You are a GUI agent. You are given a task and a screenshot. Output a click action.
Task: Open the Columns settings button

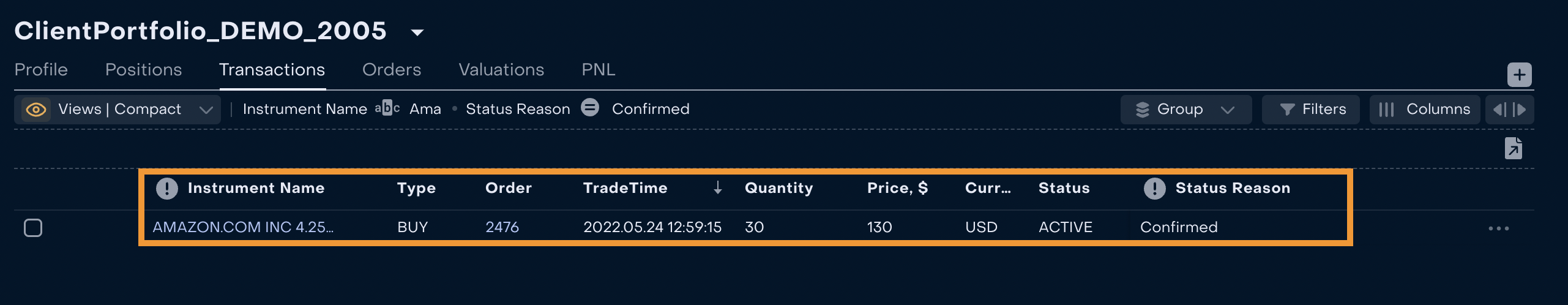pos(1424,110)
